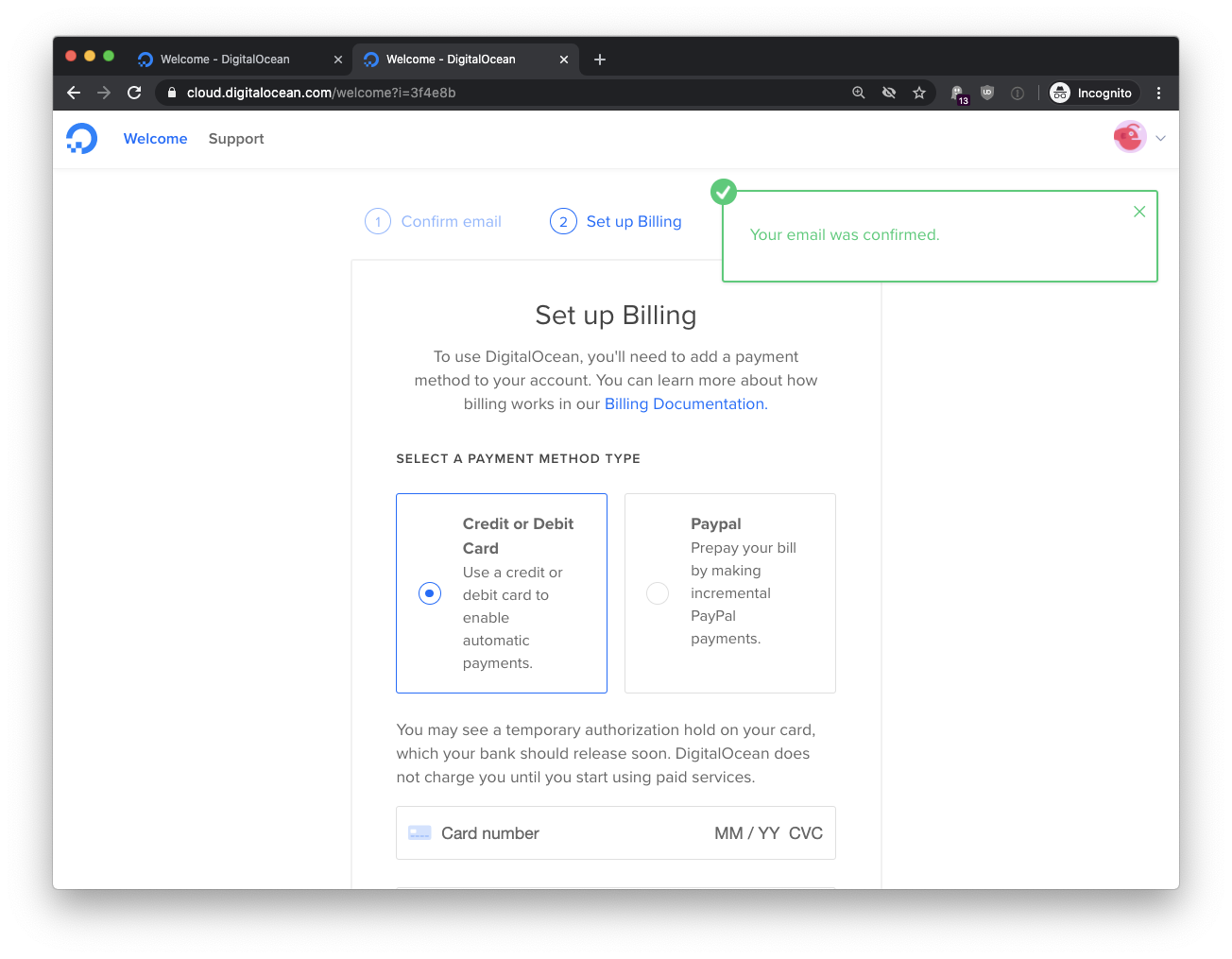Select the Paypal radio button

click(x=658, y=593)
